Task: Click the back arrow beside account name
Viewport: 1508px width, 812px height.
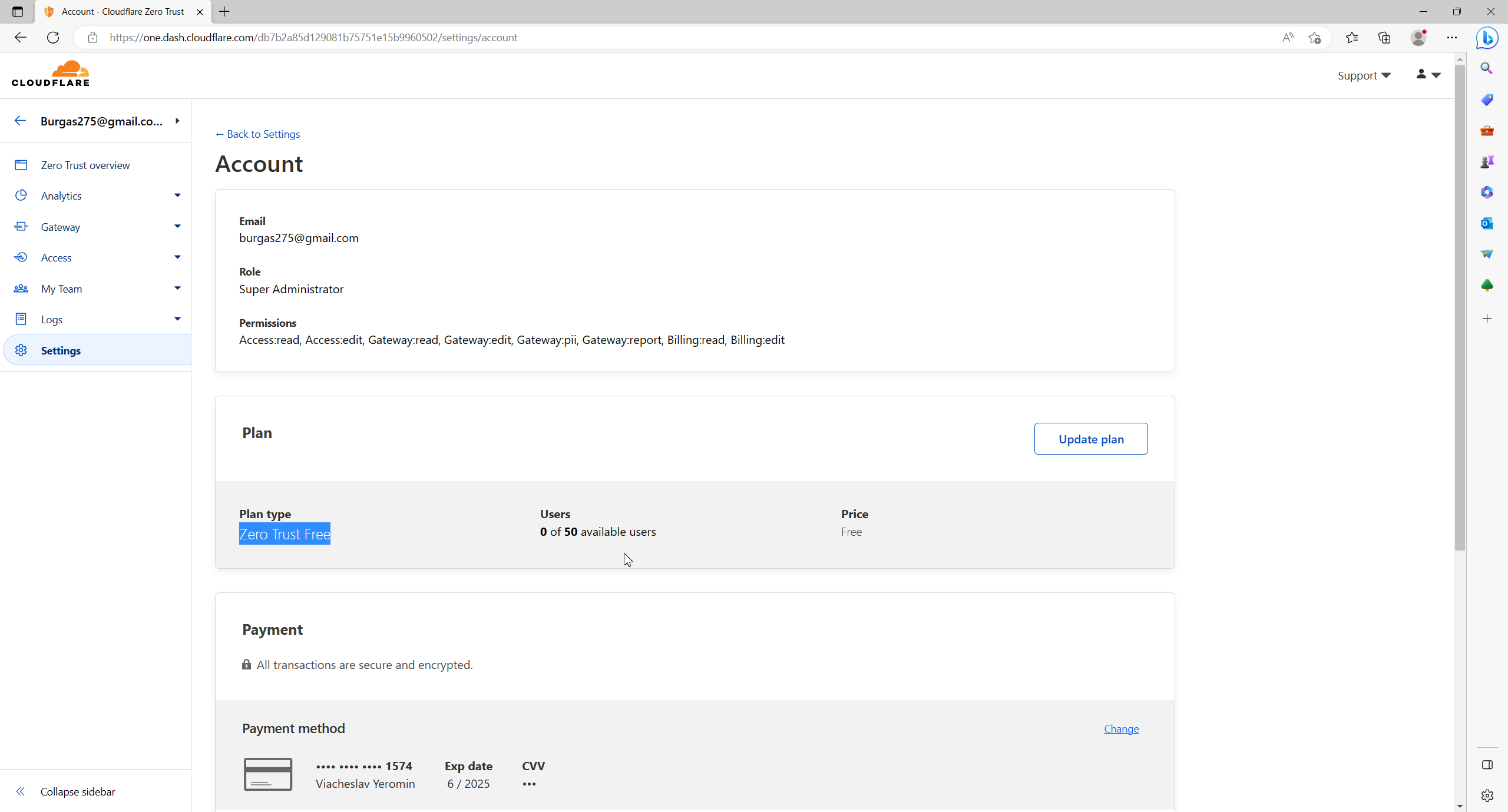Action: [x=20, y=121]
